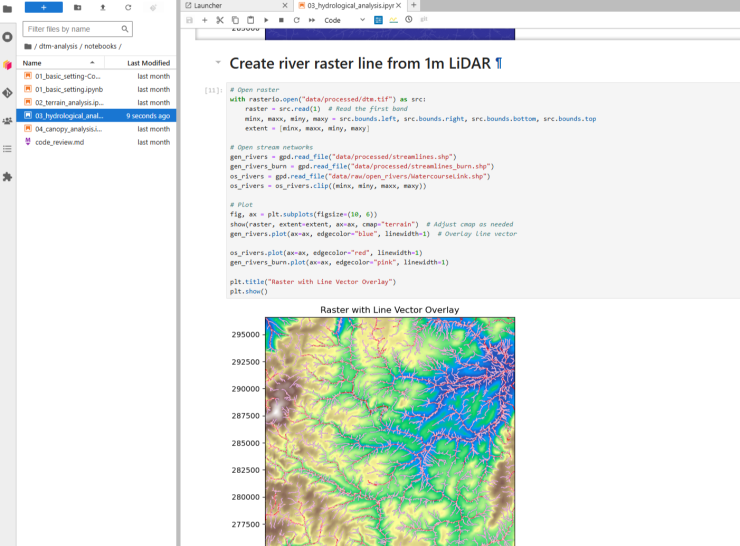Open the Git sidebar panel
Screen dimensions: 740x546
click(x=8, y=93)
